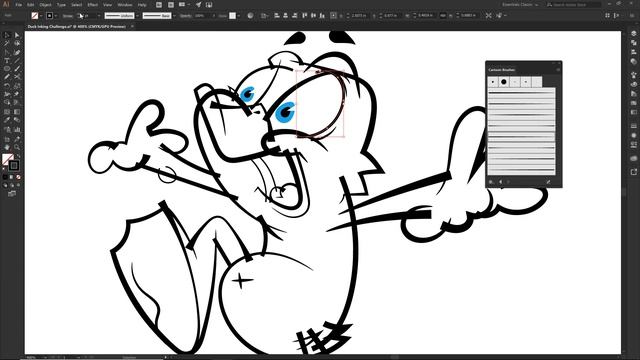Select the Pen tool
The image size is (640, 360).
[x=7, y=52]
